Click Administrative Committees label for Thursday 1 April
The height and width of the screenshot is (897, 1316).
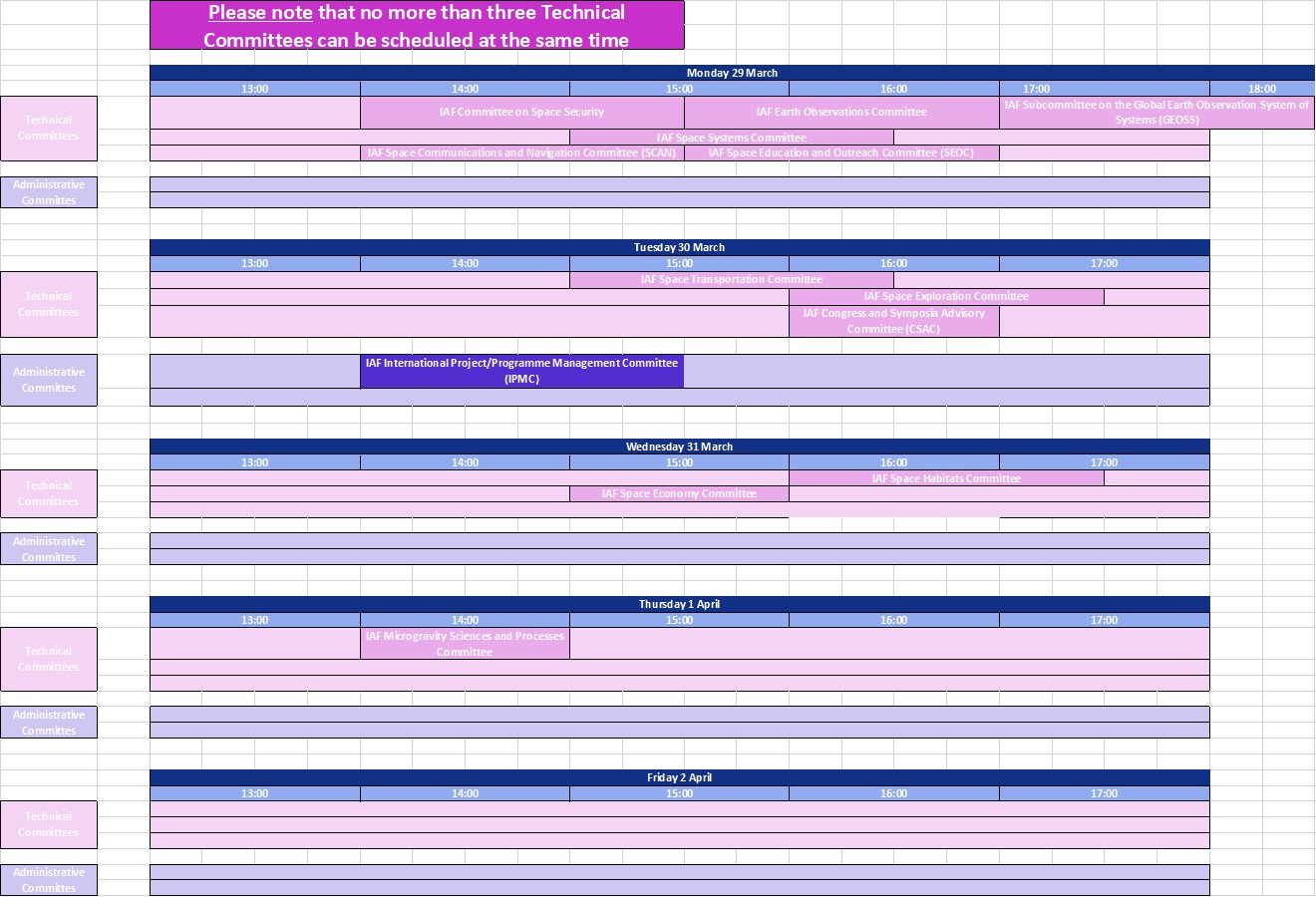tap(49, 723)
